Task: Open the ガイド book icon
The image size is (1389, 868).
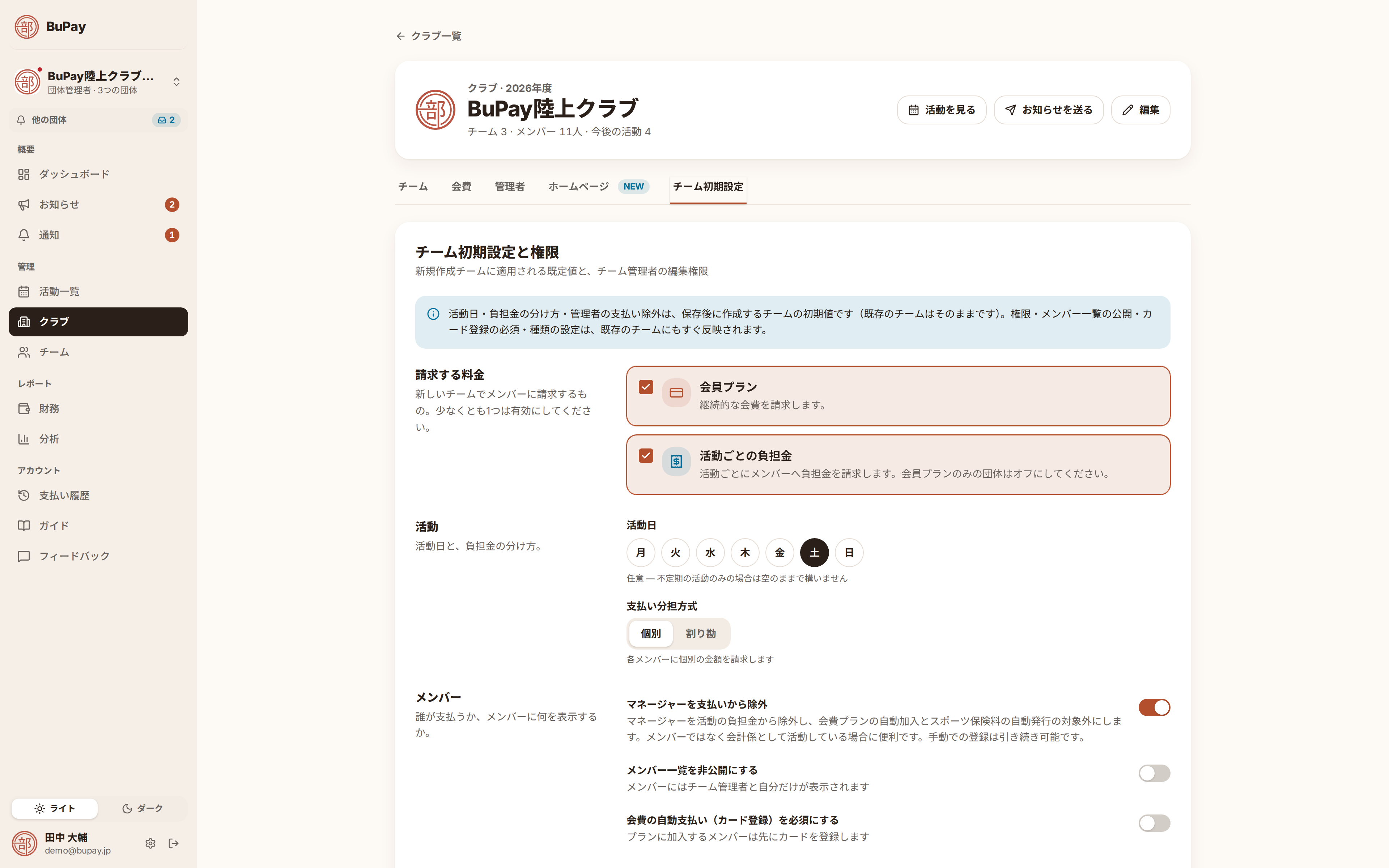Action: click(x=24, y=526)
